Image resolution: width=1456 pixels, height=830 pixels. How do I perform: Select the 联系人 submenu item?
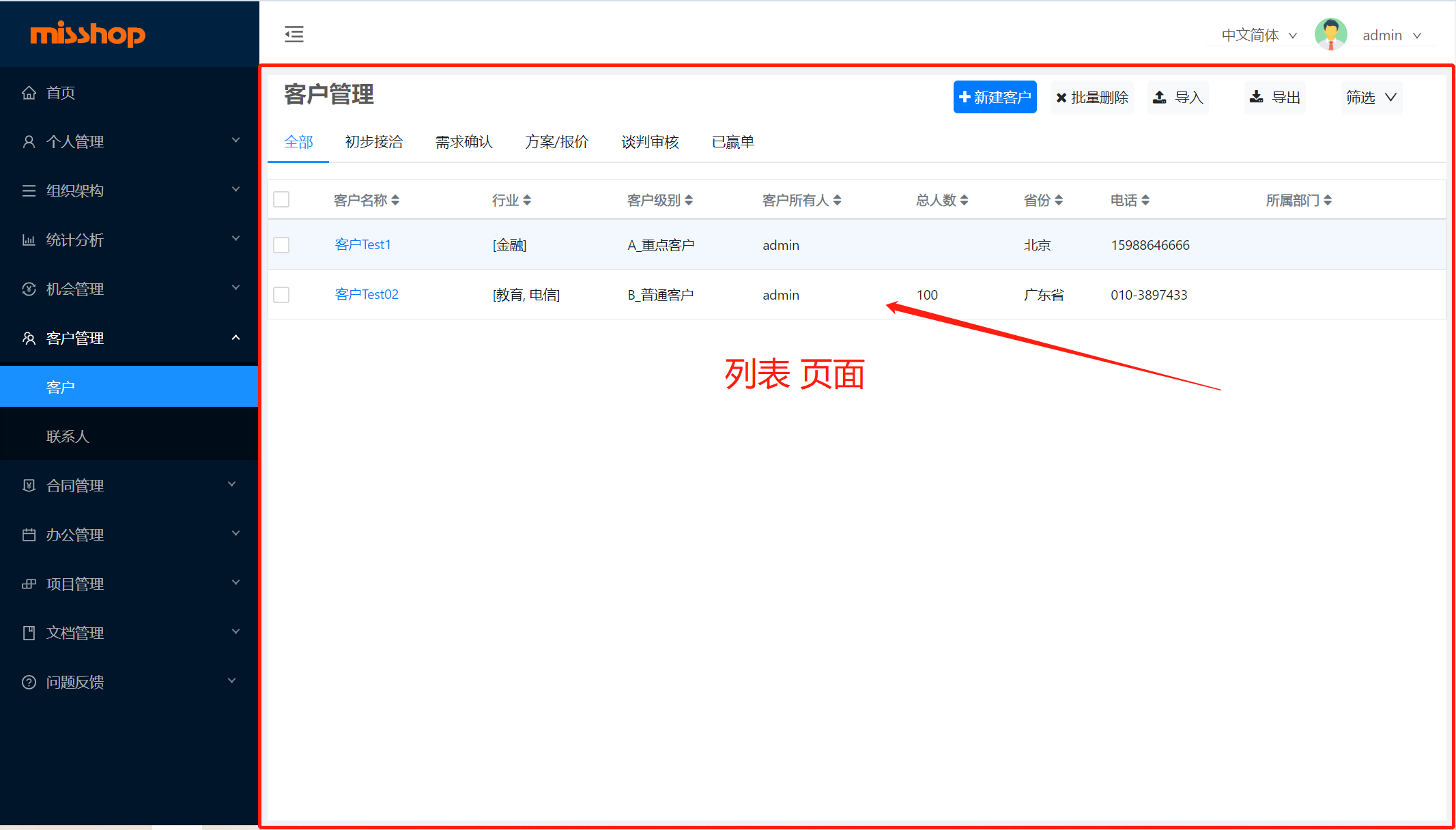pos(68,436)
